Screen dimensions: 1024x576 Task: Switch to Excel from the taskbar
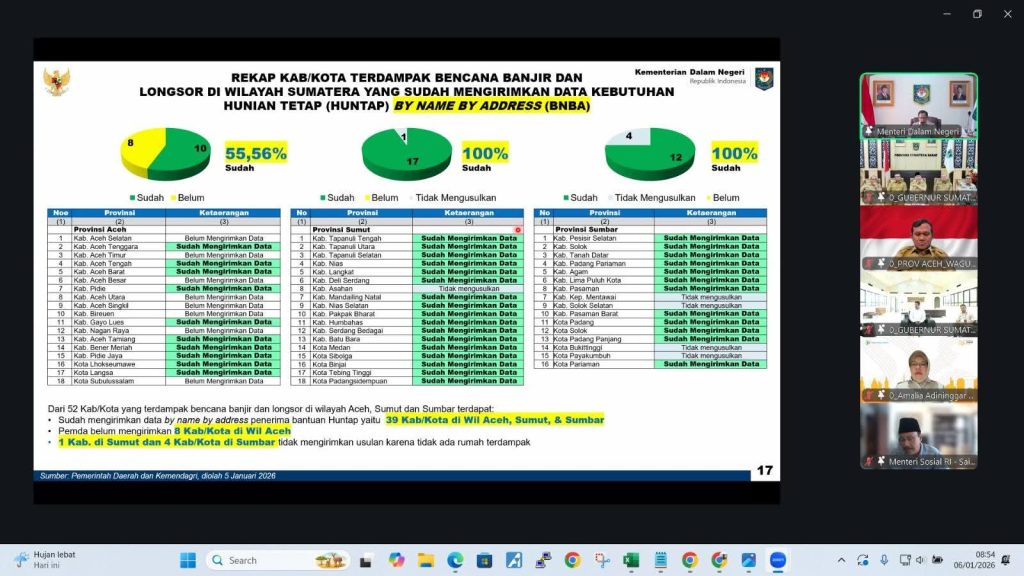[x=631, y=560]
